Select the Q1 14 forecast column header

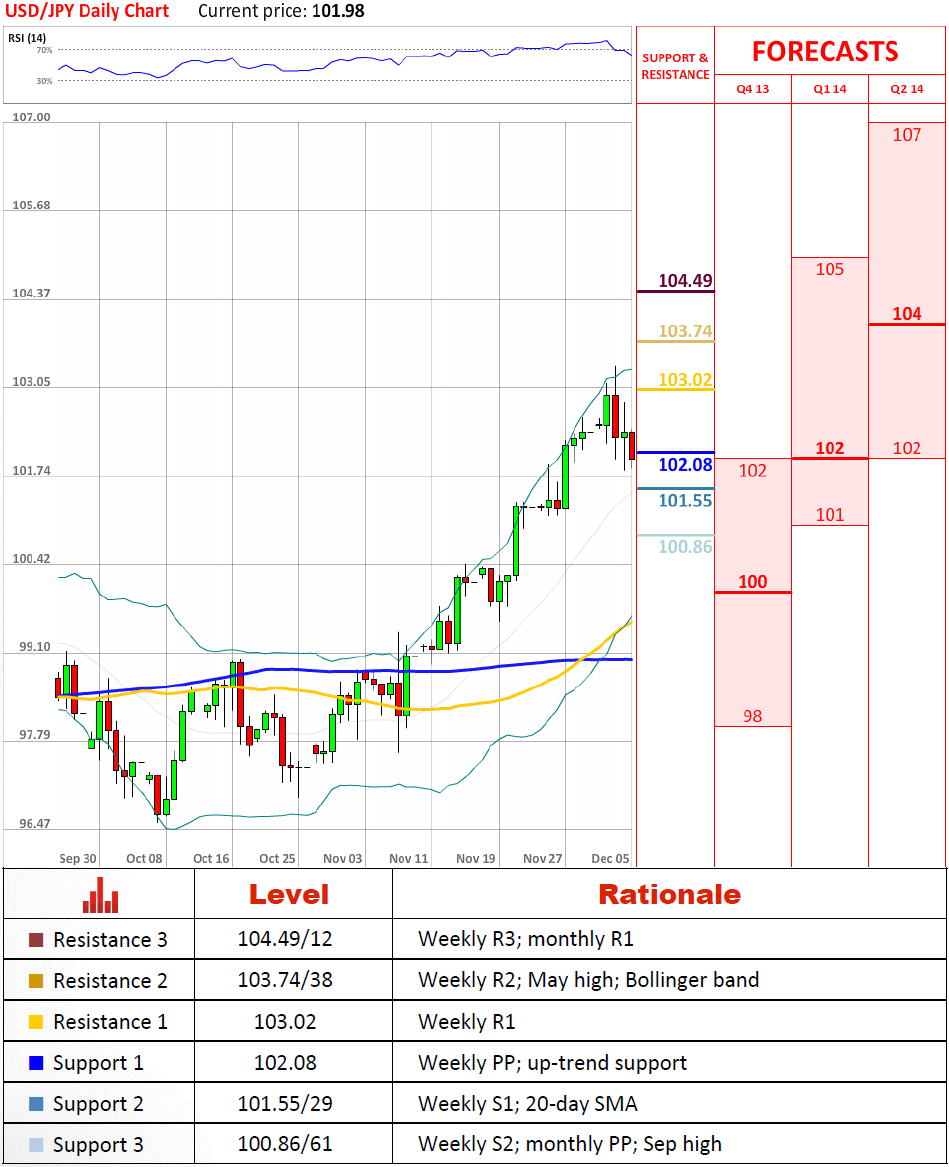[x=829, y=89]
